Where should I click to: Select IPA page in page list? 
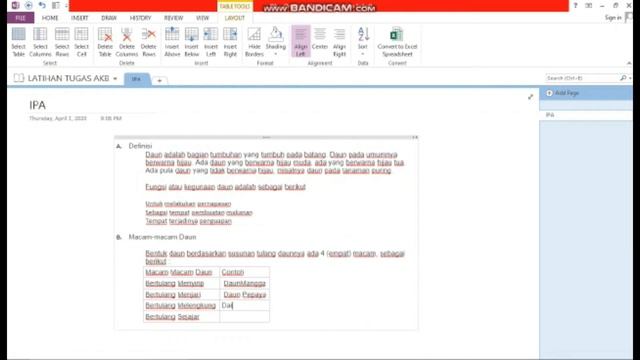coord(586,115)
